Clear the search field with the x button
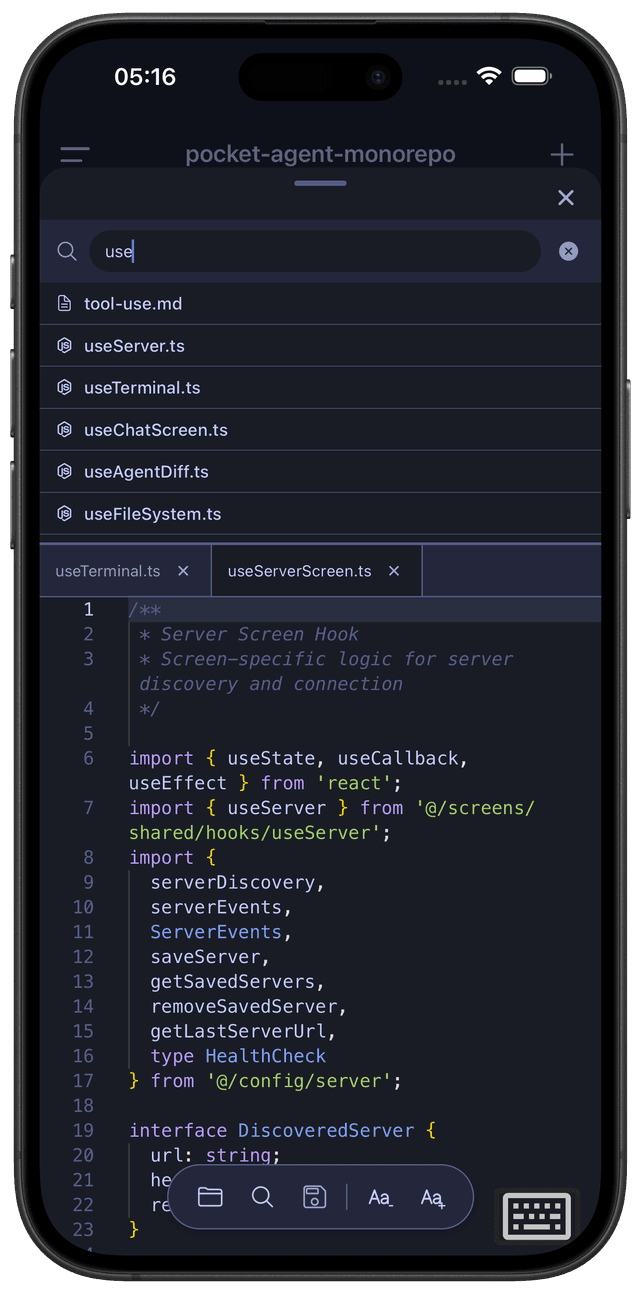640x1293 pixels. 568,251
